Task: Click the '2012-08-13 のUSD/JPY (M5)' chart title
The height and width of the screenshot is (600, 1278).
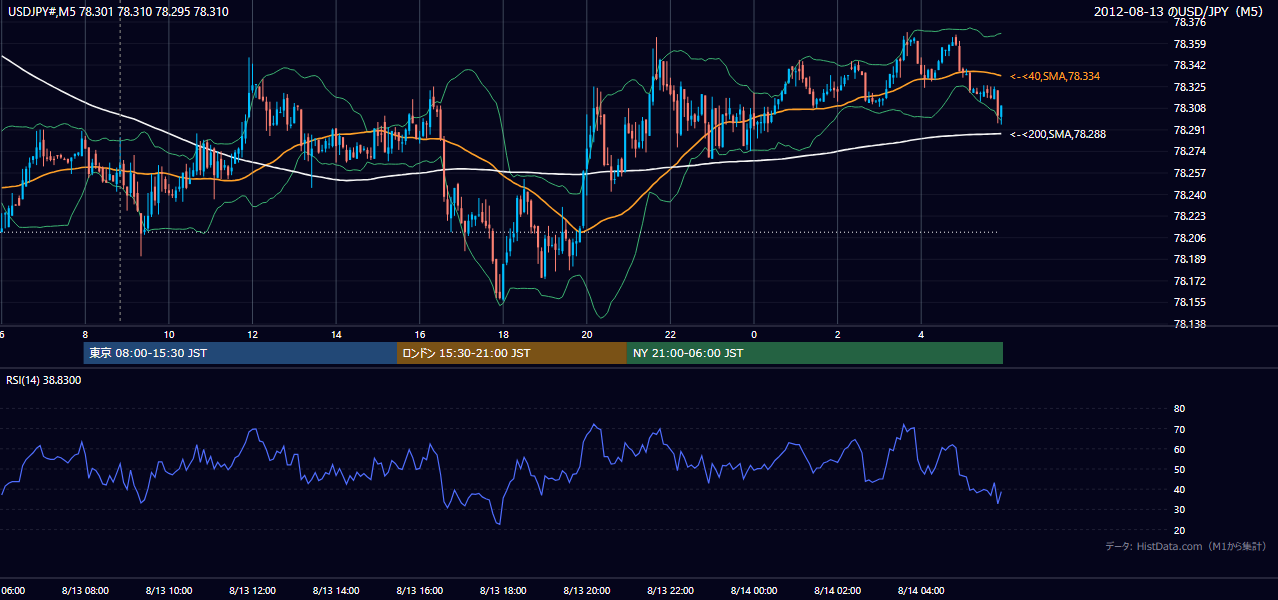Action: pyautogui.click(x=1180, y=12)
